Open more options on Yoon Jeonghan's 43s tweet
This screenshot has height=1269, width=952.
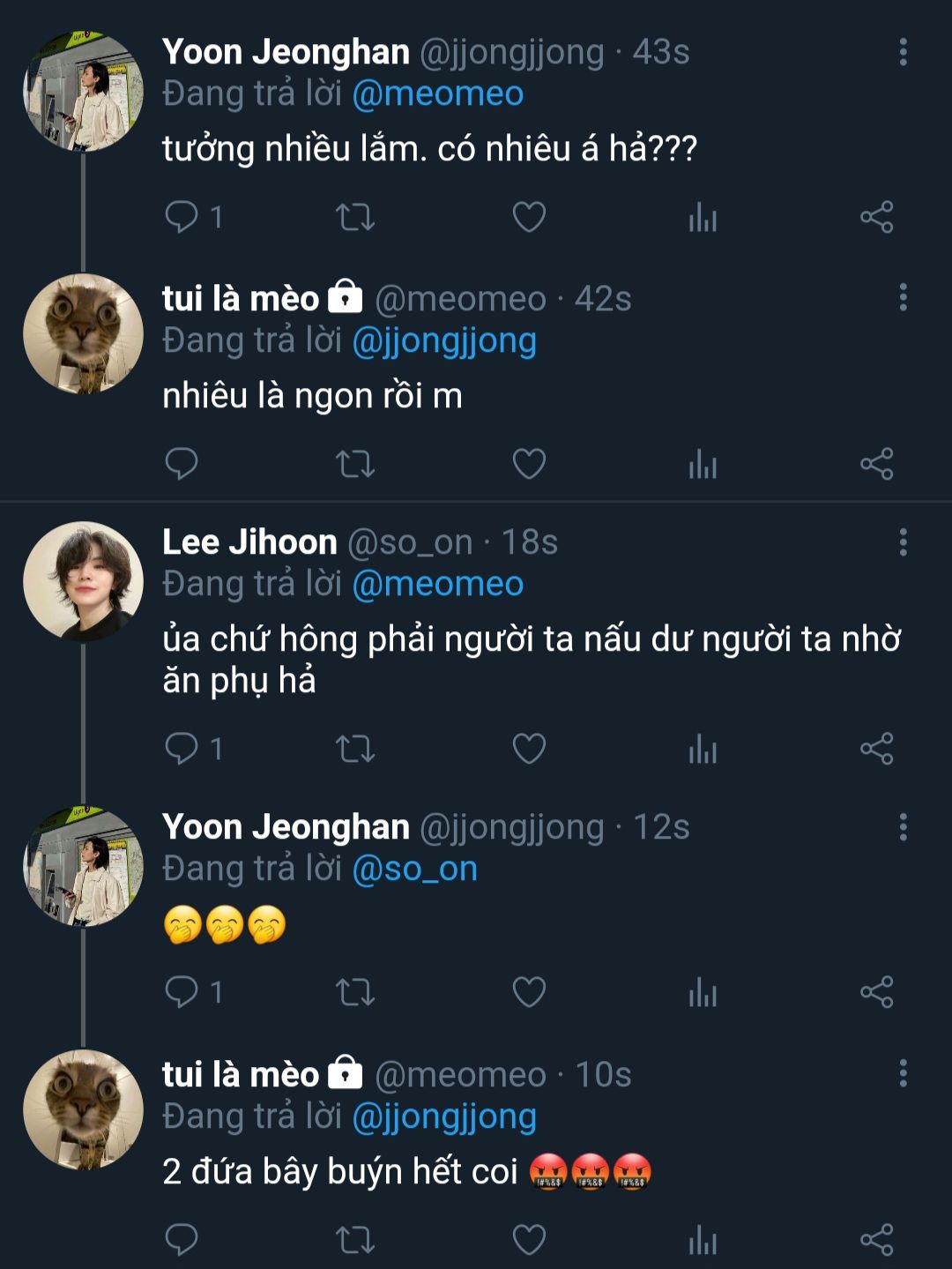pos(903,52)
